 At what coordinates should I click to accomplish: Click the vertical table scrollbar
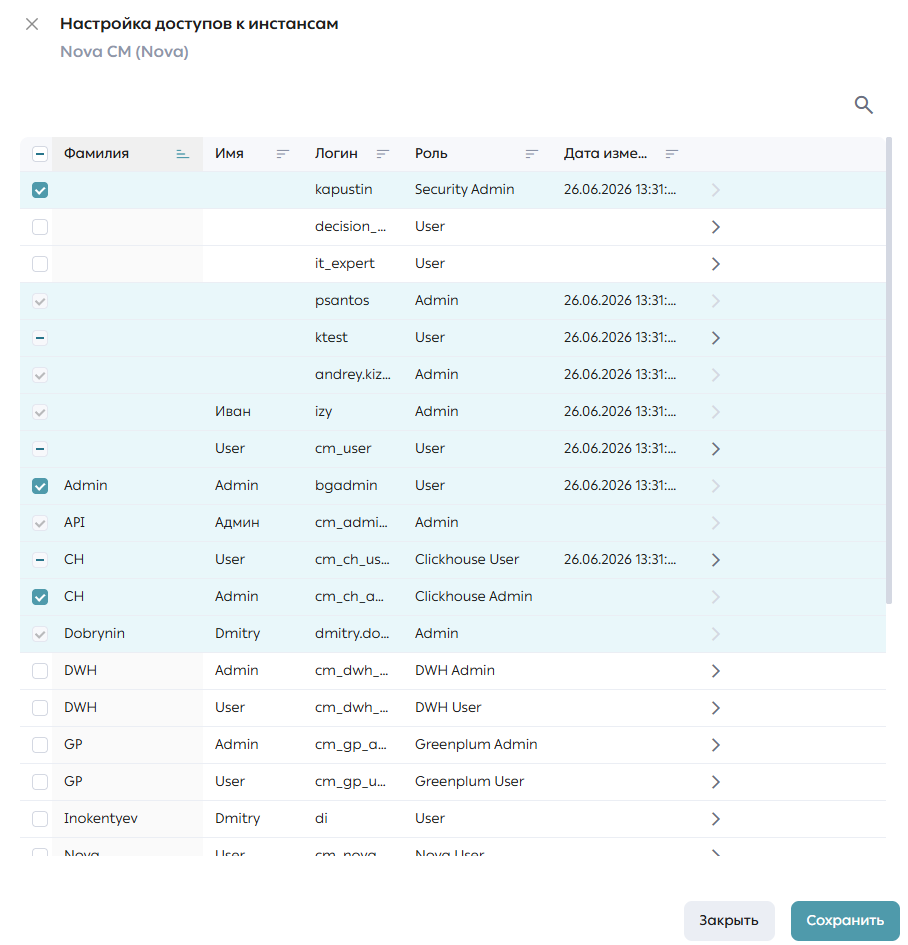coord(889,370)
